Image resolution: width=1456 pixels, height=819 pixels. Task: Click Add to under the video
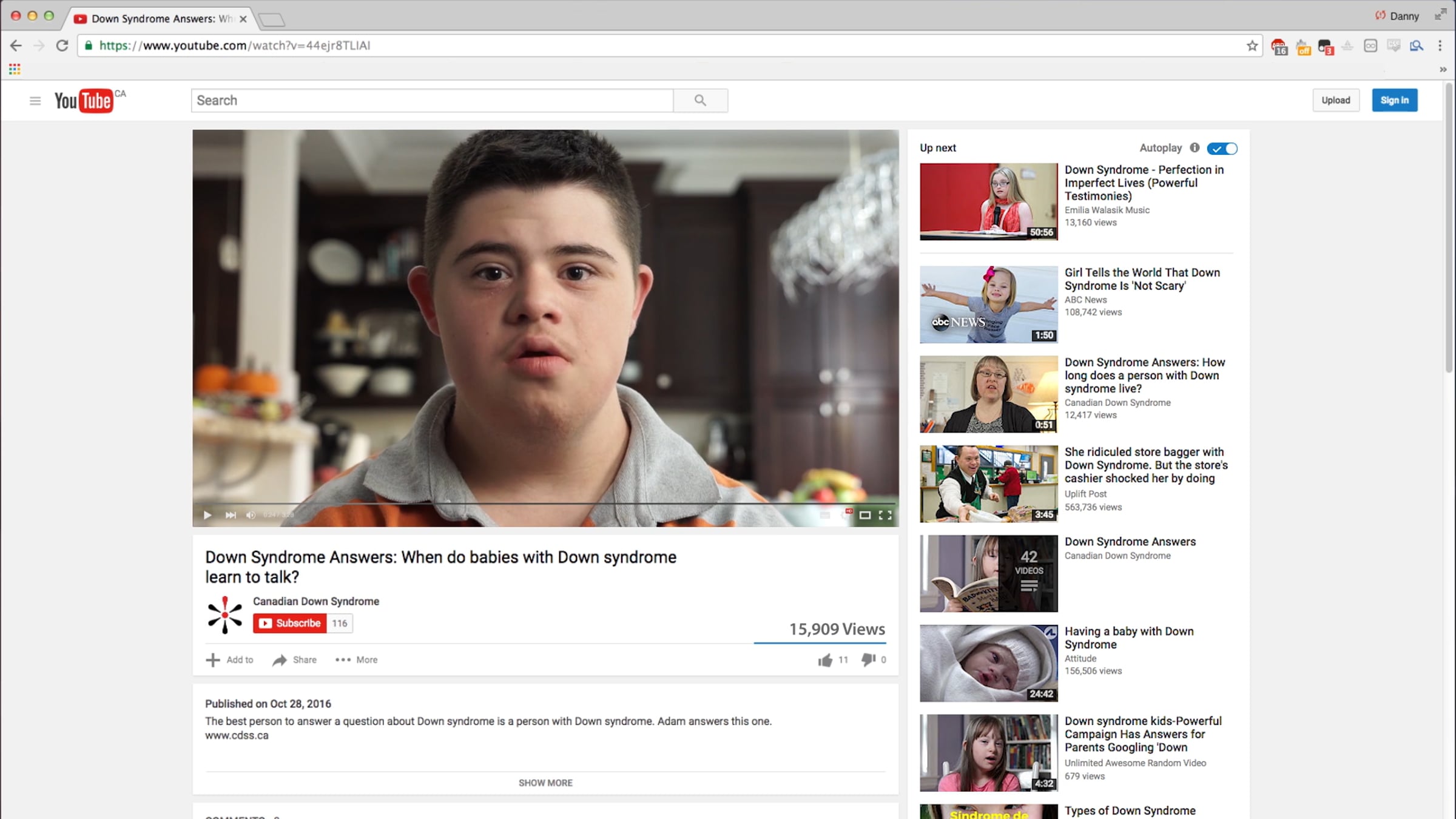(230, 660)
